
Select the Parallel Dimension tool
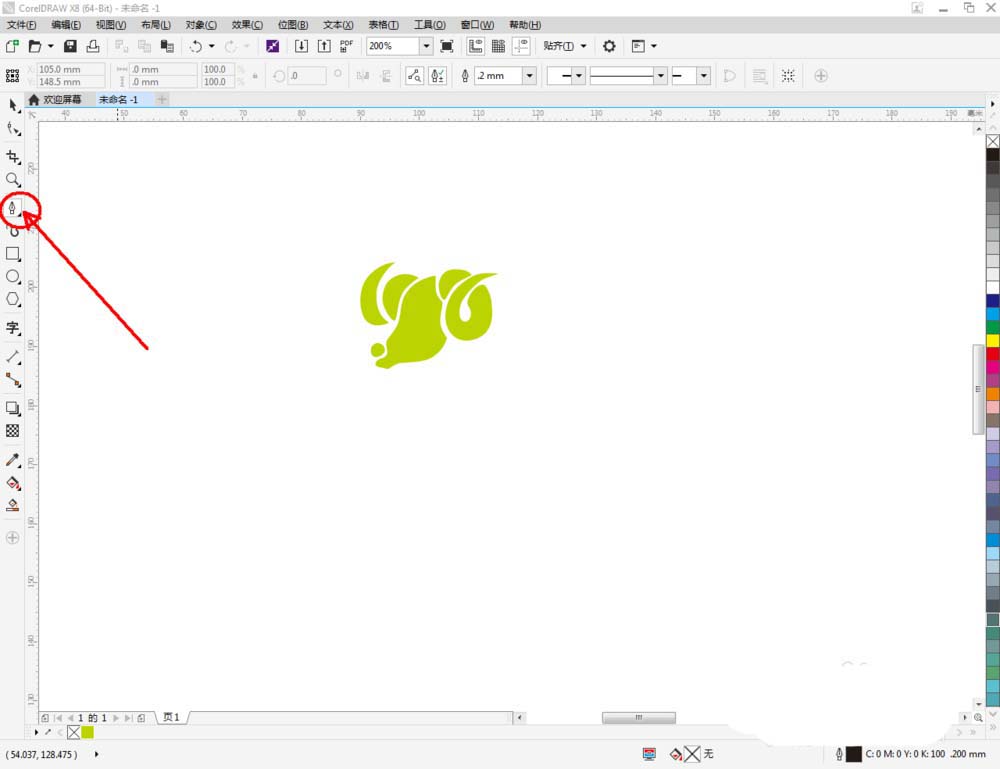[13, 357]
